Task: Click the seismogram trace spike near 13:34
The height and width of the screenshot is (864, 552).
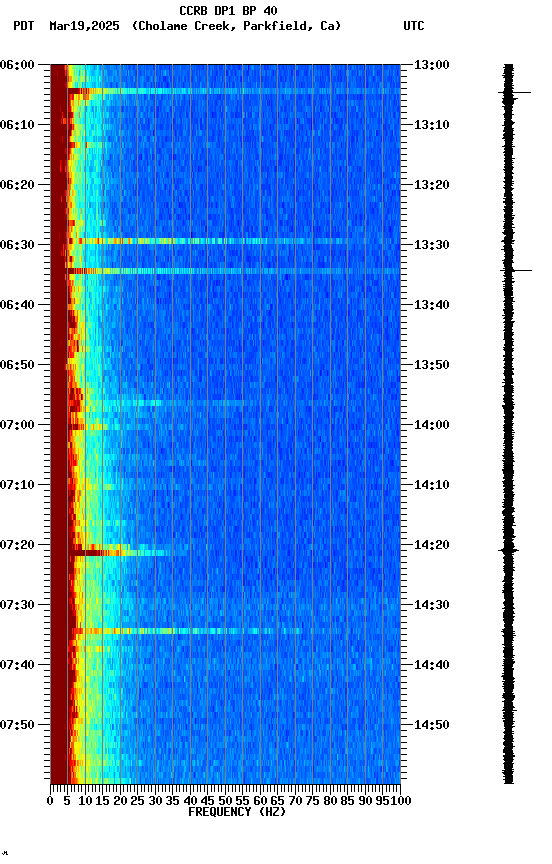Action: click(516, 271)
